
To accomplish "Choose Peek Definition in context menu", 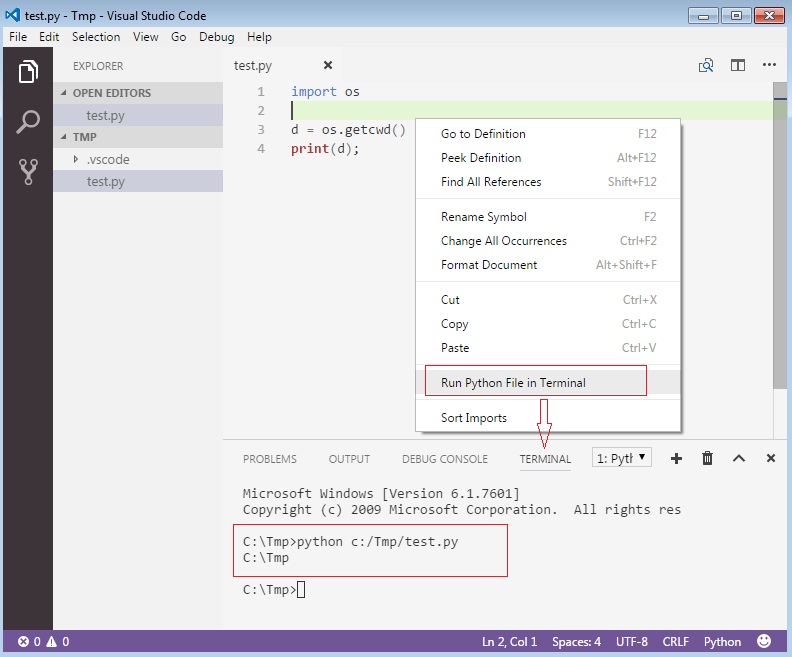I will 548,158.
